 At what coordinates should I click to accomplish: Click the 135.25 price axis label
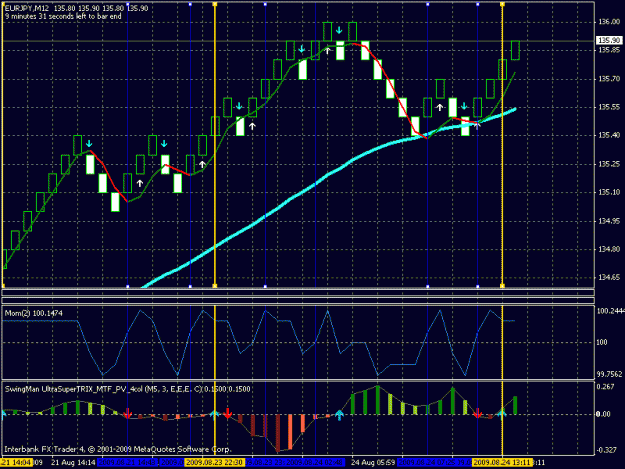609,164
